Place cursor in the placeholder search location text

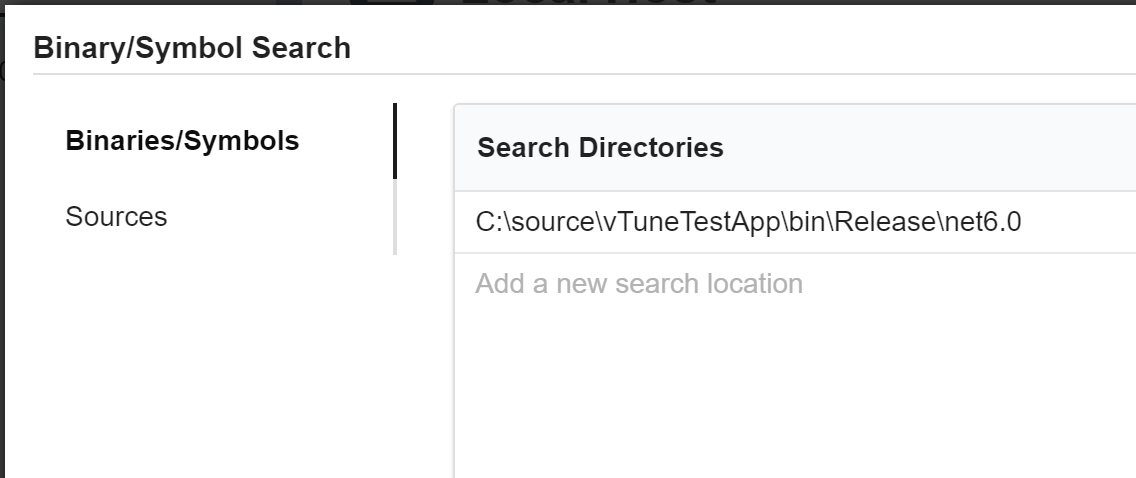tap(639, 284)
